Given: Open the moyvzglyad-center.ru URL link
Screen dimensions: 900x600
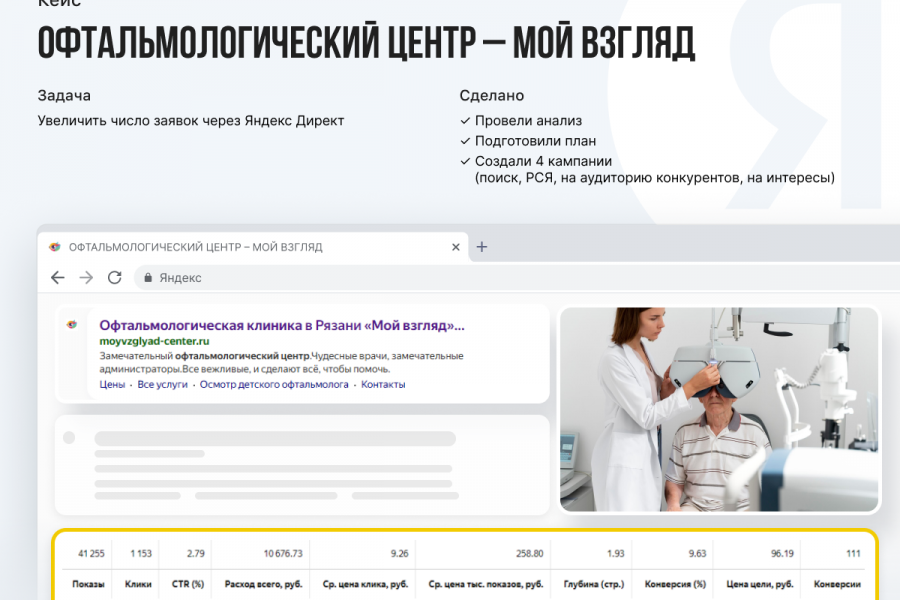Looking at the screenshot, I should (154, 341).
